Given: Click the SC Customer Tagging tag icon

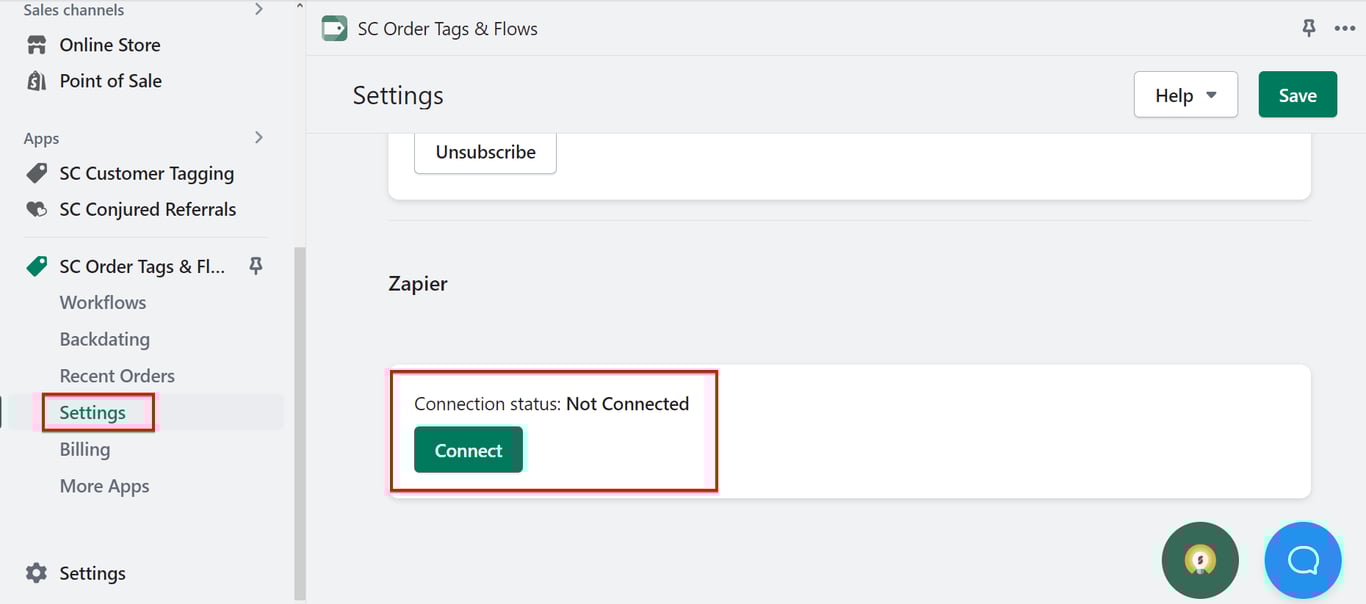Looking at the screenshot, I should coord(37,173).
